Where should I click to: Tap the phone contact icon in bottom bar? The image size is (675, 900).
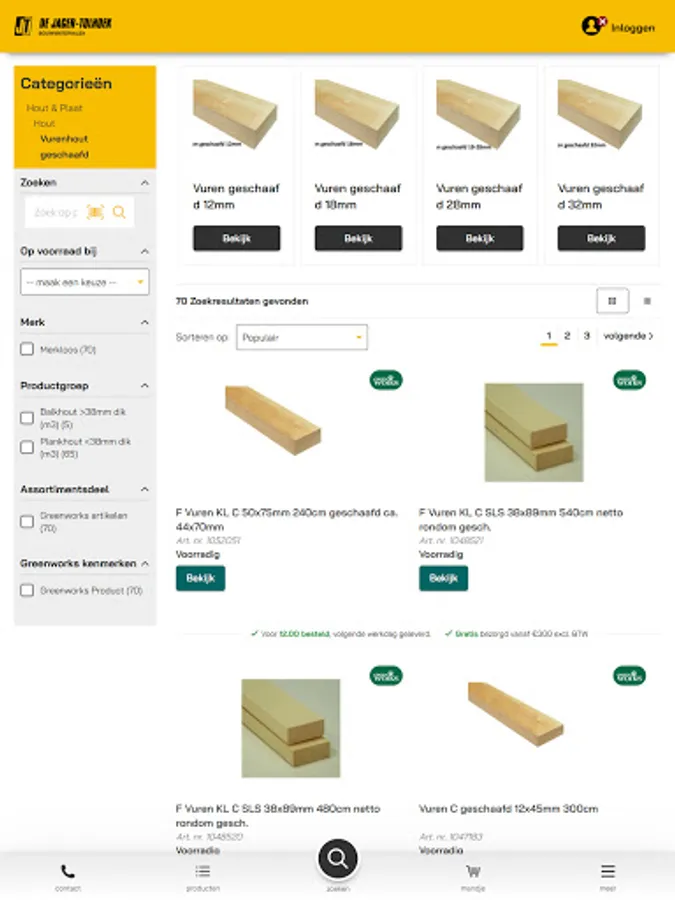tap(68, 872)
